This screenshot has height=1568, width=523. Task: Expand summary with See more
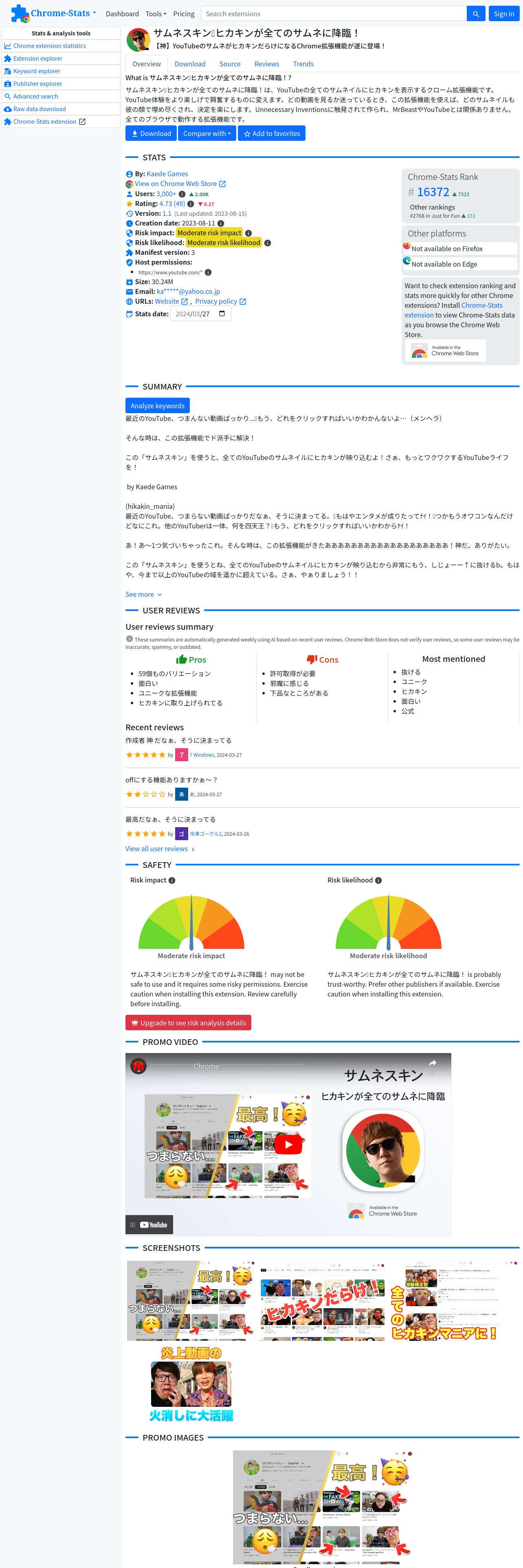pos(144,595)
